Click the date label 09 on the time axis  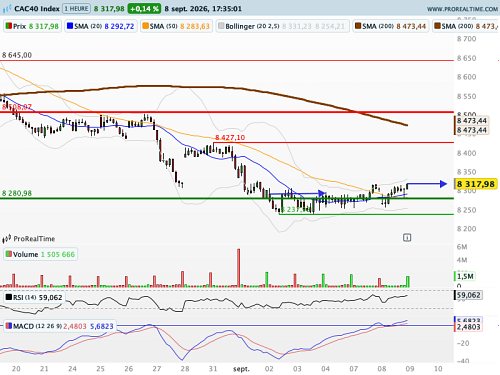point(410,369)
